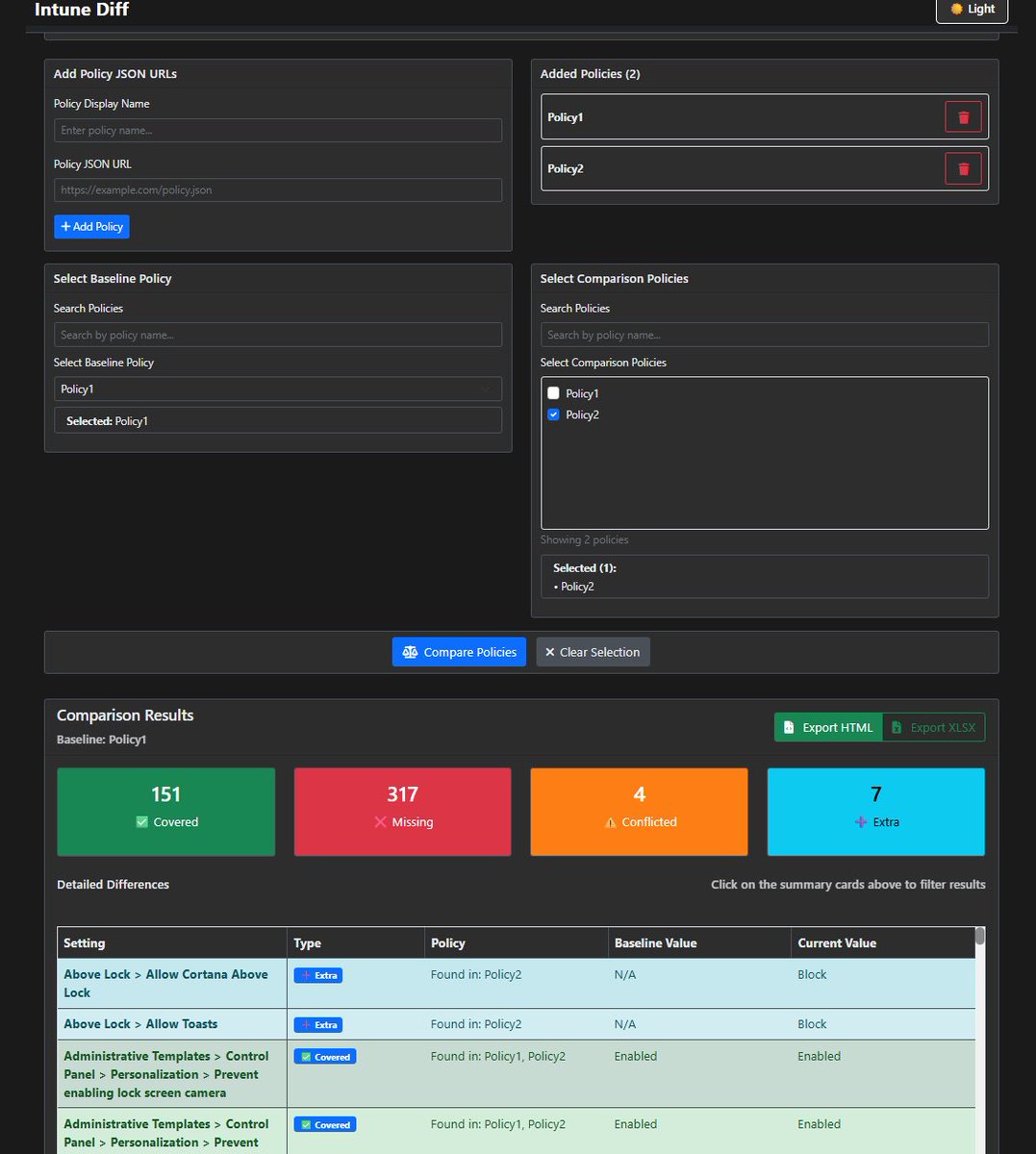
Task: Click the Policy Display Name input field
Action: coord(277,131)
